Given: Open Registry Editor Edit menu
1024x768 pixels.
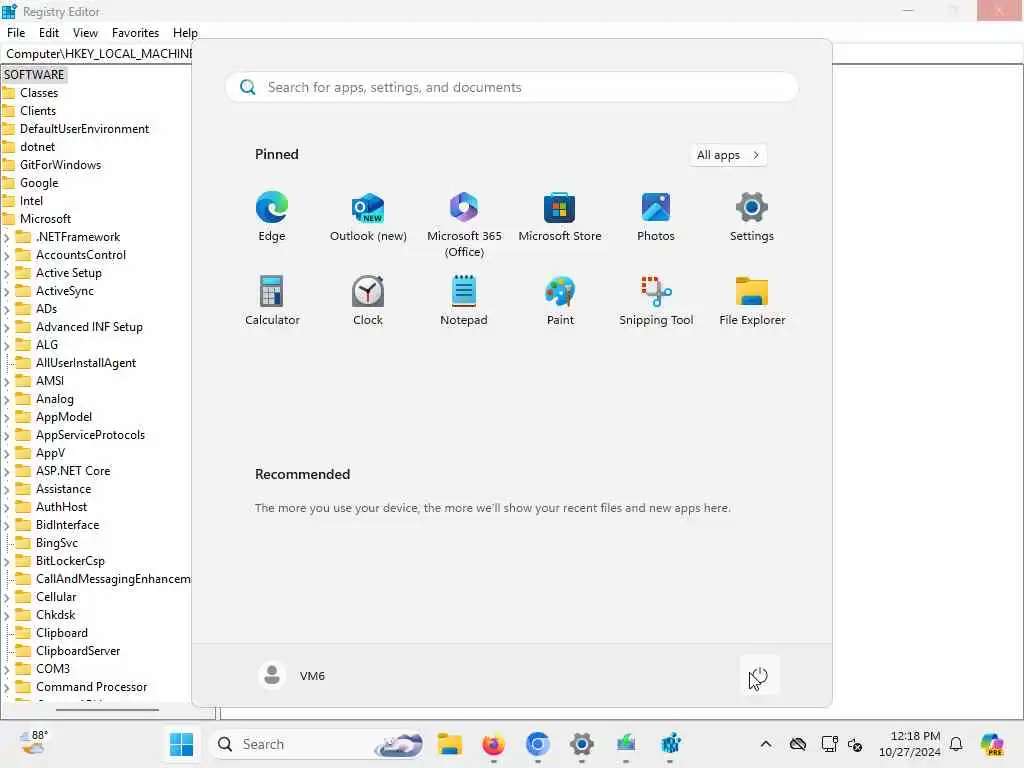Looking at the screenshot, I should pyautogui.click(x=48, y=33).
